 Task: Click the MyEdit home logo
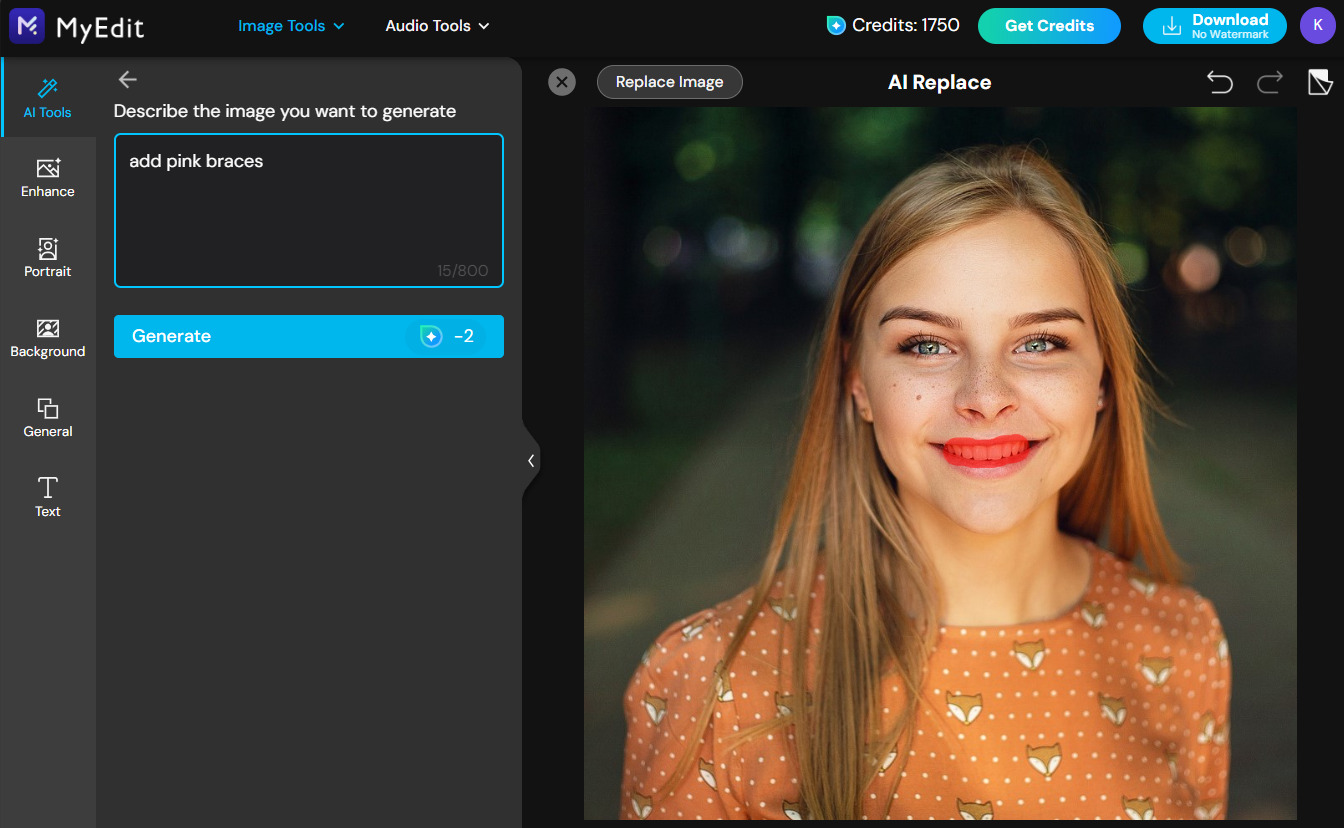click(x=76, y=26)
